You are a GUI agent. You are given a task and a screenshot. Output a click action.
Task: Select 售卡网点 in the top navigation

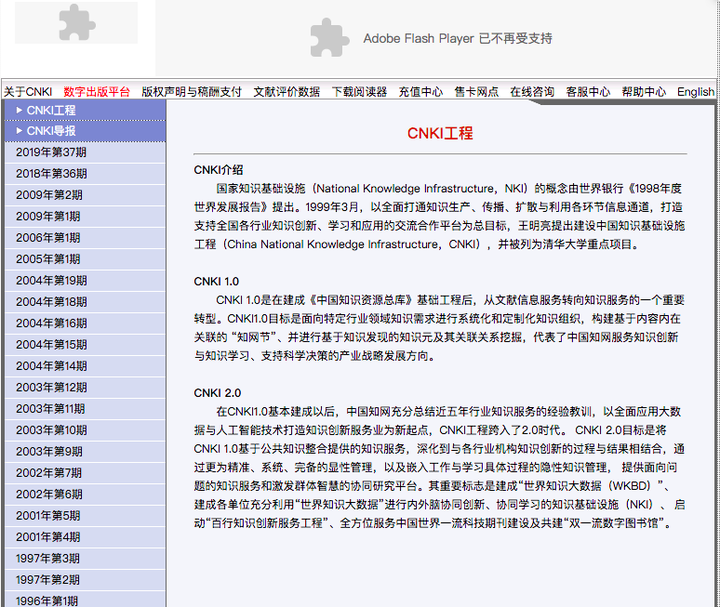pyautogui.click(x=476, y=91)
